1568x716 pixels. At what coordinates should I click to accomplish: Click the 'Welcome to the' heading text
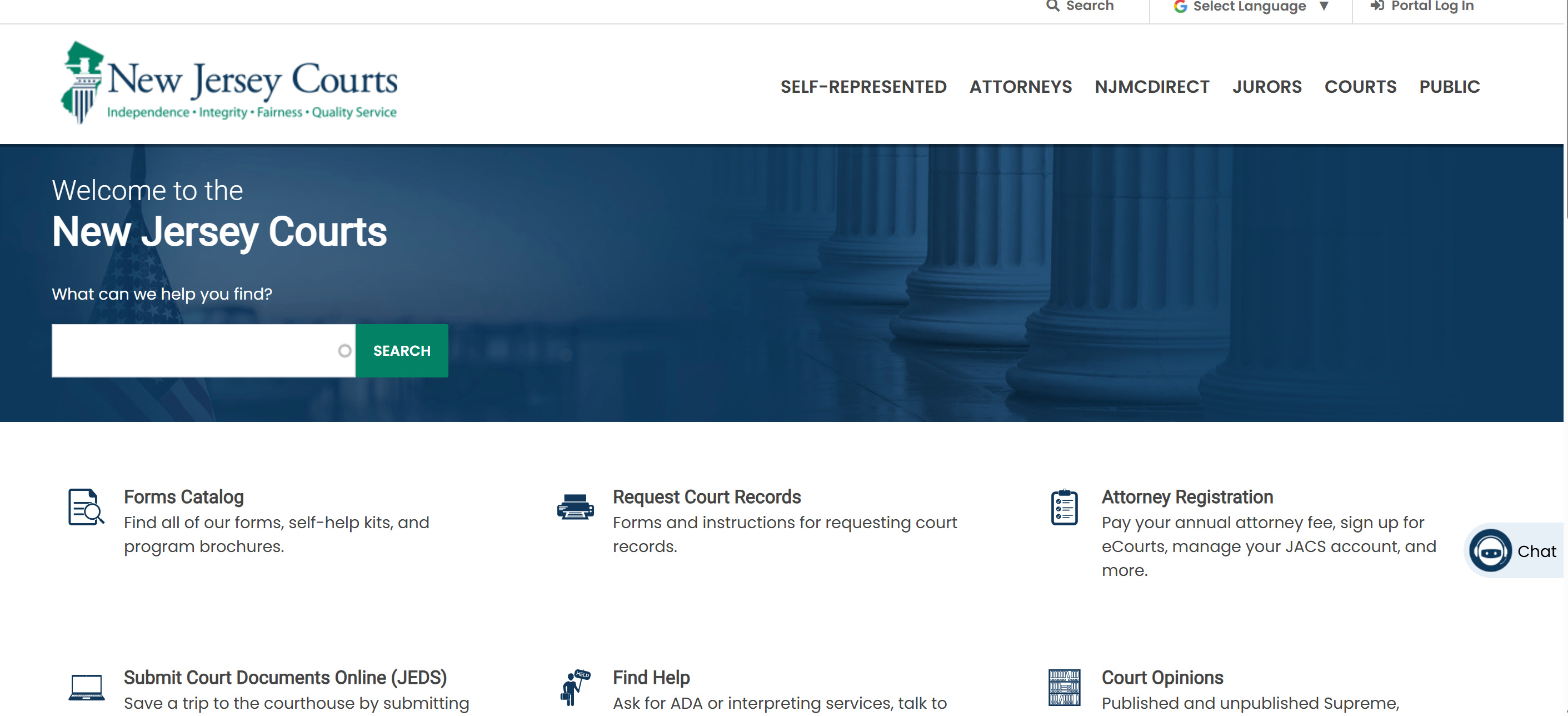[x=147, y=191]
